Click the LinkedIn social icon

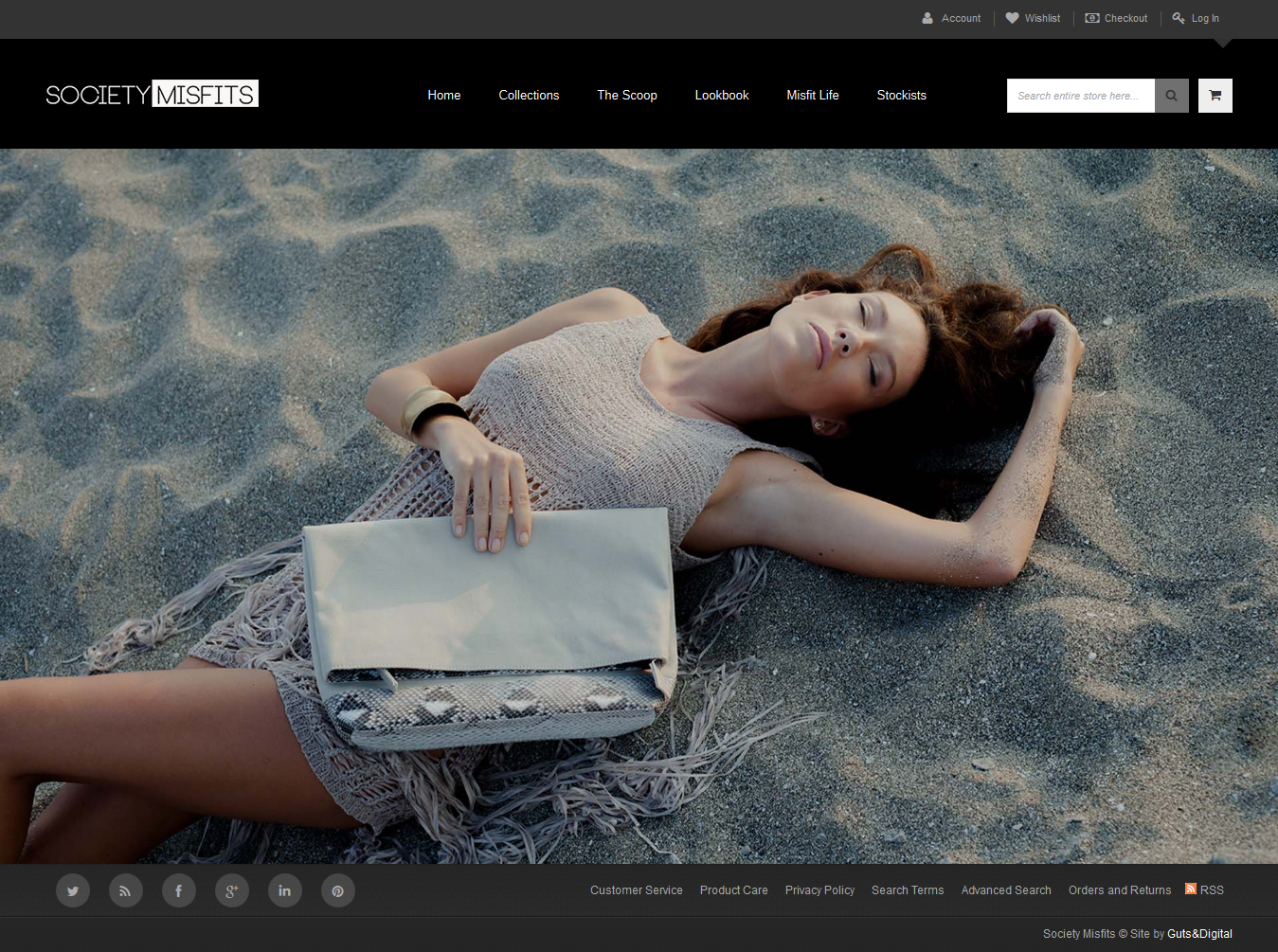point(285,890)
